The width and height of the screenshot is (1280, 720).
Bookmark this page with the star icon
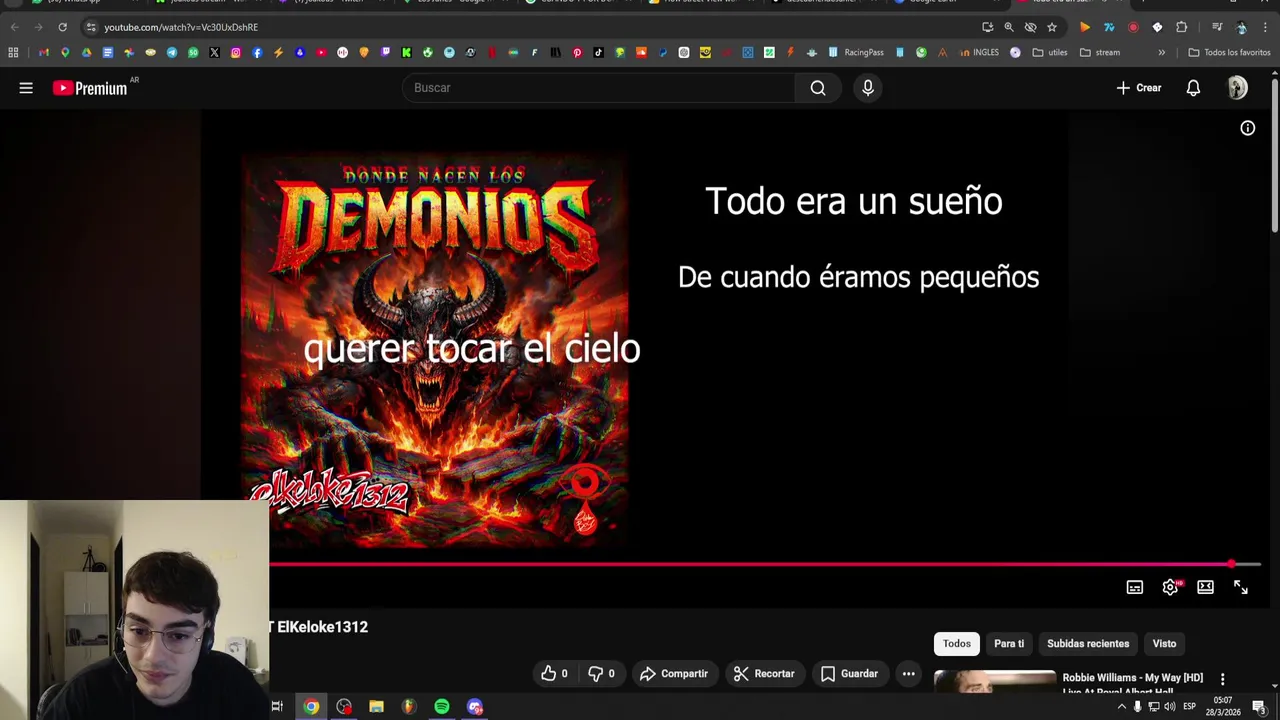coord(1052,27)
